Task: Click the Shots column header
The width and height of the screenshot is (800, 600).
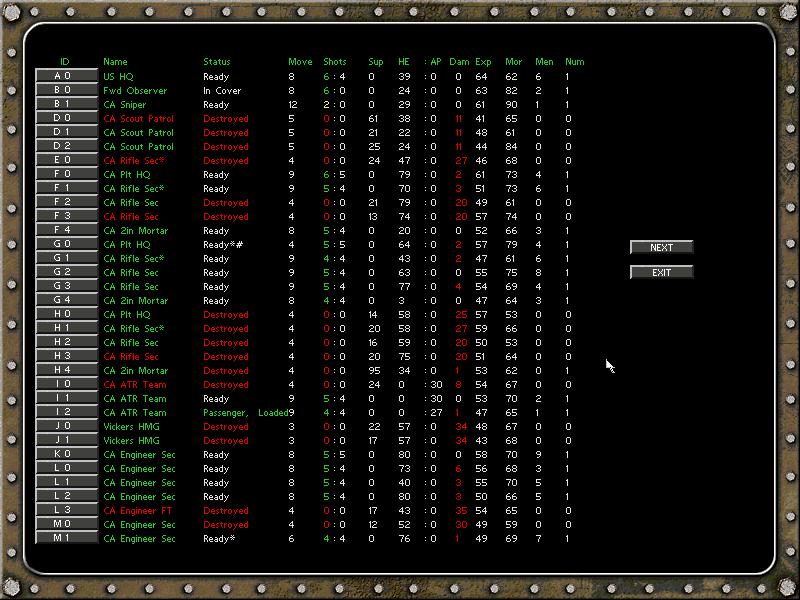Action: pos(335,62)
